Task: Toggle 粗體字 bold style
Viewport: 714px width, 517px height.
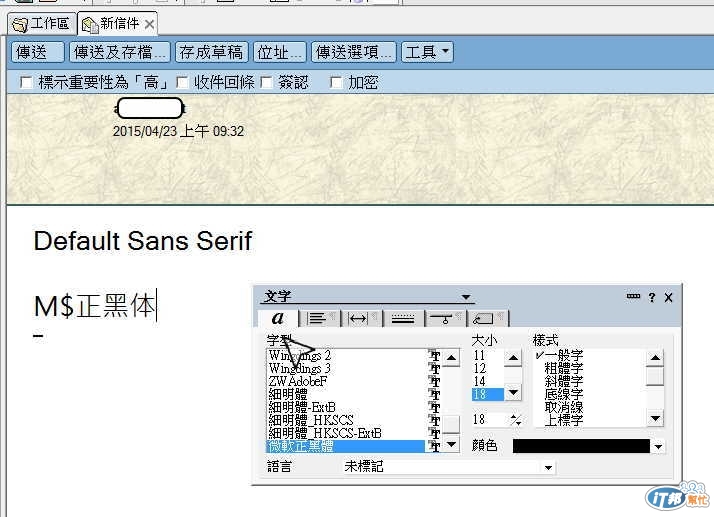Action: [x=564, y=368]
